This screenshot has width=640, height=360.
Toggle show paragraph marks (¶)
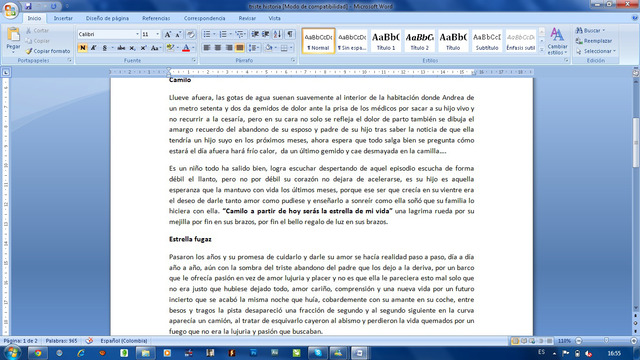point(290,34)
